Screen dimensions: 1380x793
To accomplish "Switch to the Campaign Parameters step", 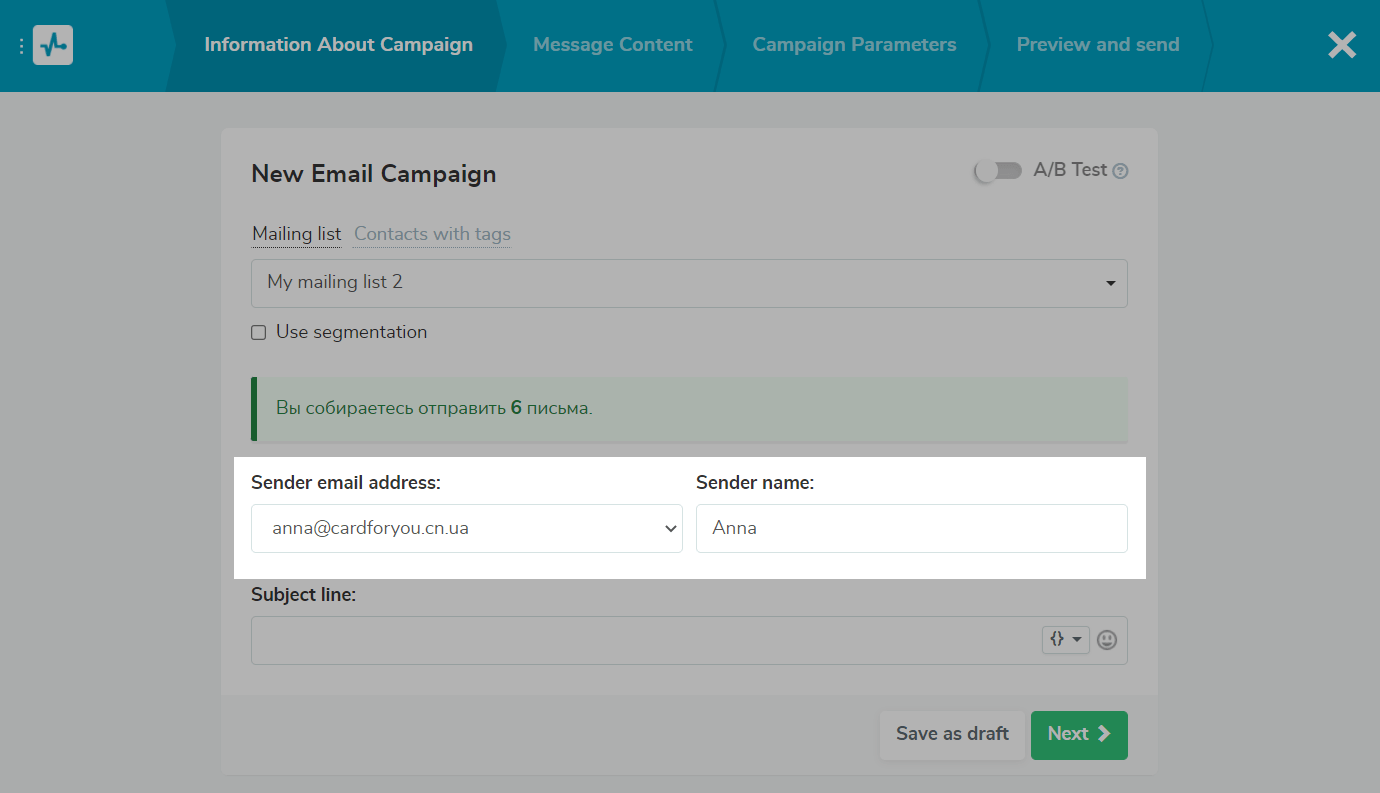I will [854, 45].
